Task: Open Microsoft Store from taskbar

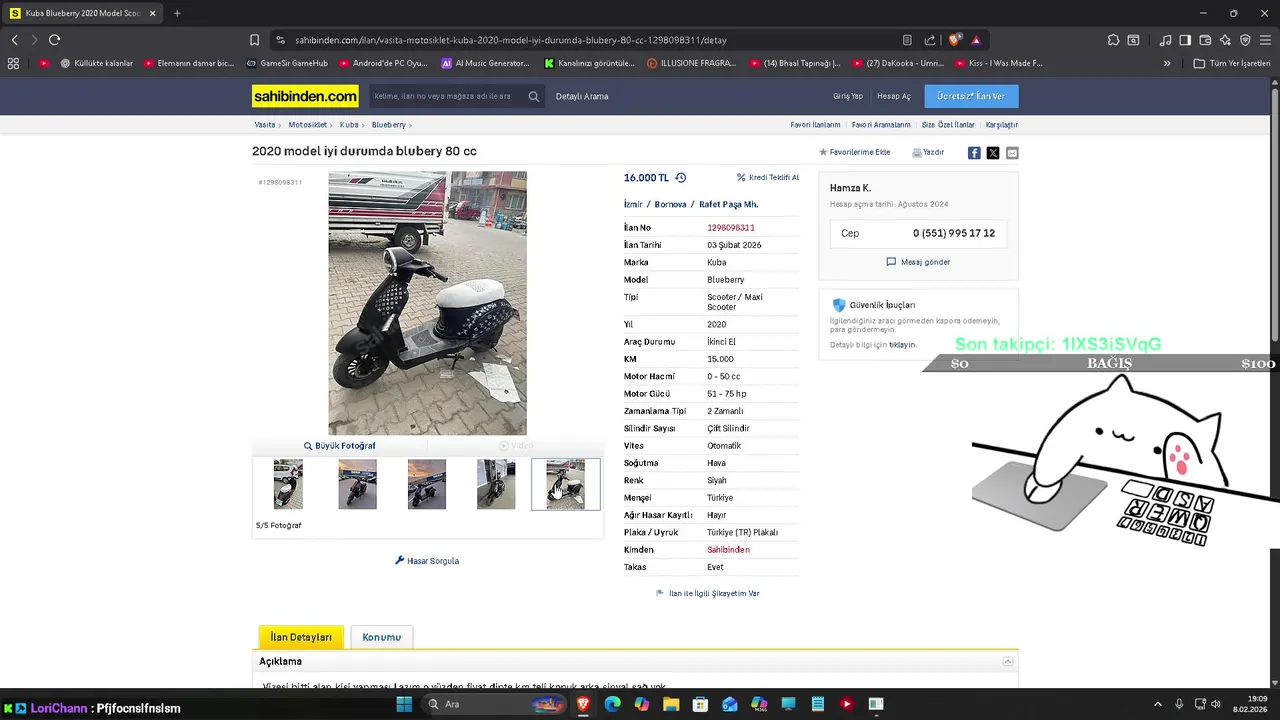Action: pos(700,704)
